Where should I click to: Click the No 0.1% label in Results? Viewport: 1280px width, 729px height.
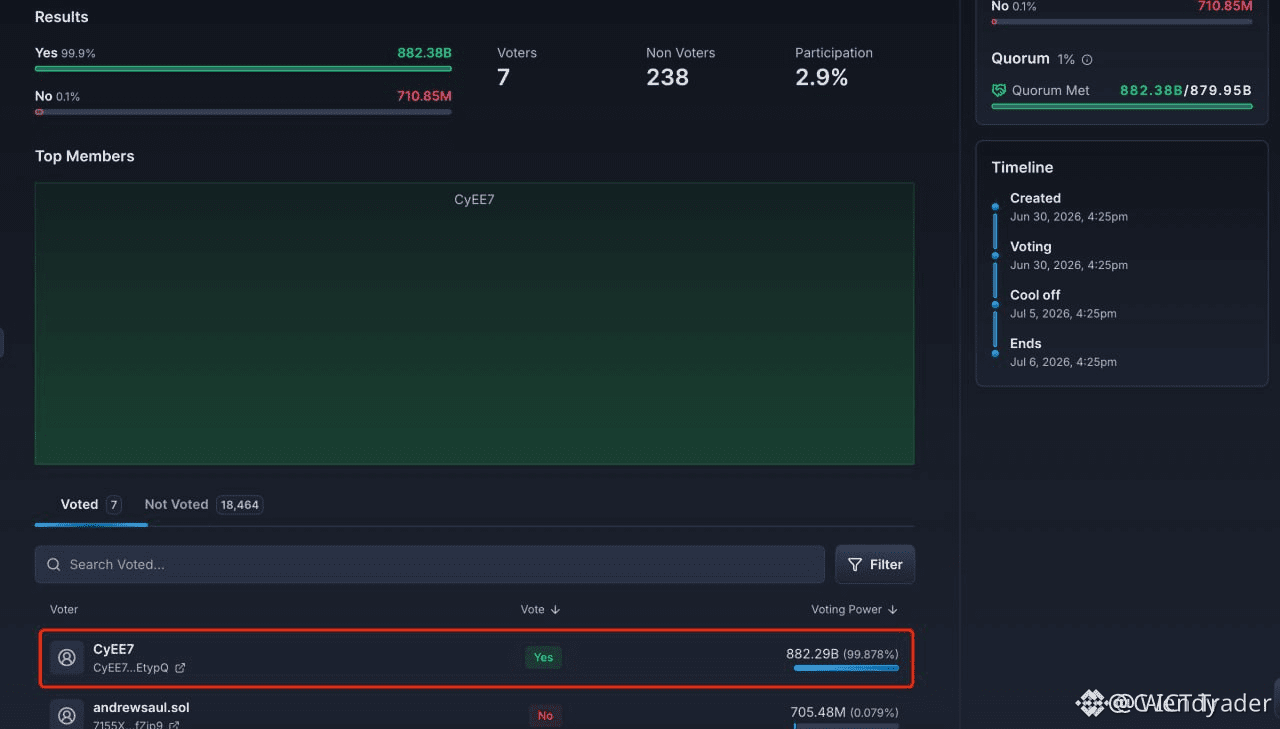(x=57, y=96)
